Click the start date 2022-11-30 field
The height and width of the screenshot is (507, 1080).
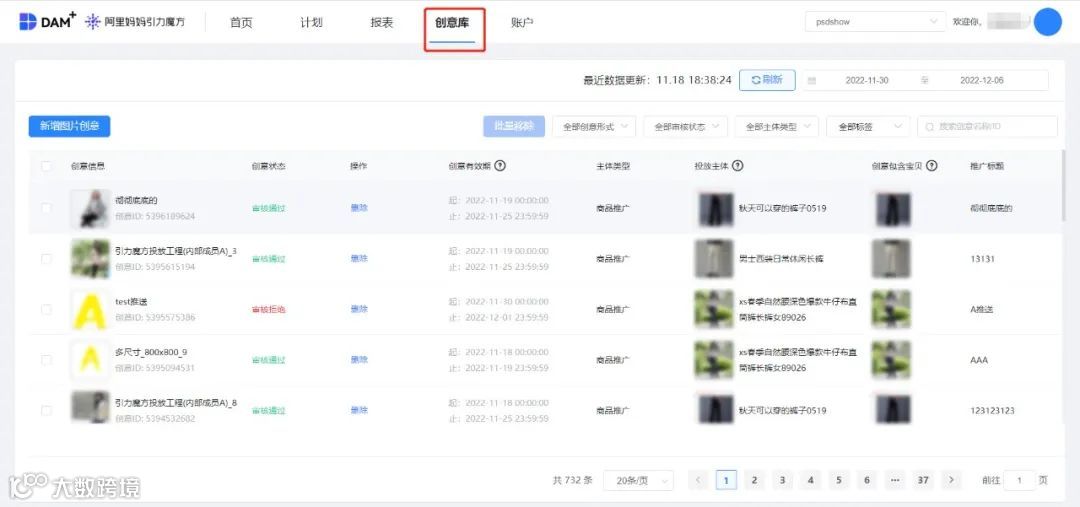pos(866,81)
